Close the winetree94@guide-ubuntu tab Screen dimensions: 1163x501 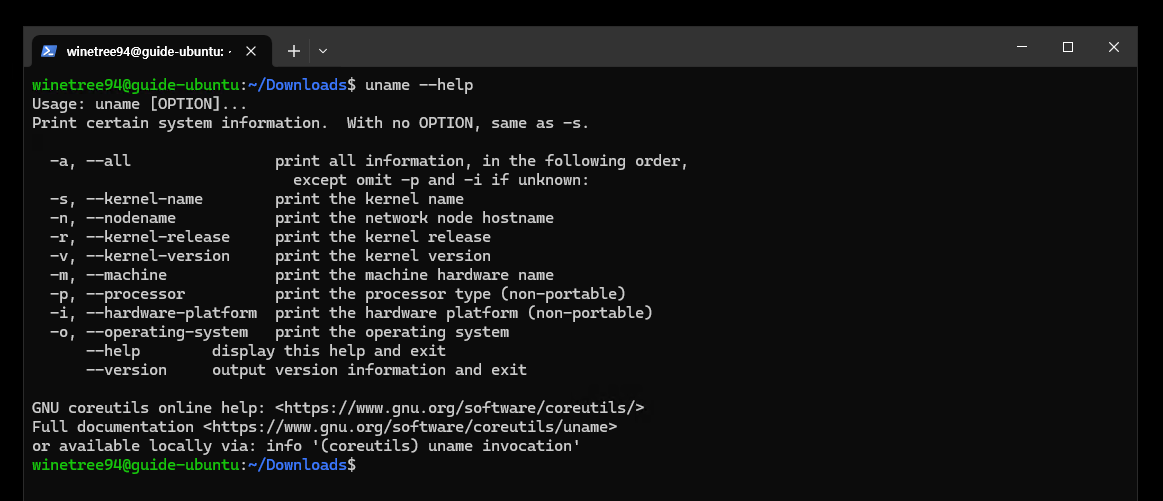[251, 51]
